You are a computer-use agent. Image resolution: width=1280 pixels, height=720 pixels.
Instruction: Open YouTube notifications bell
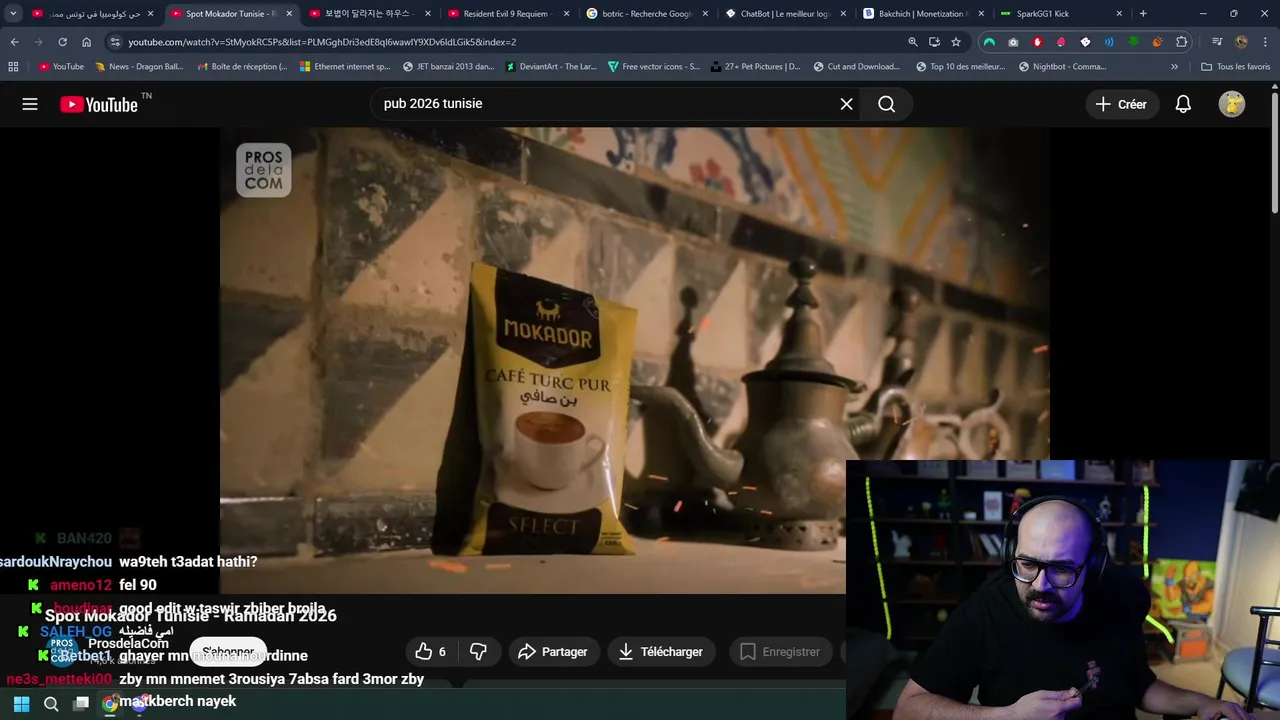1183,104
